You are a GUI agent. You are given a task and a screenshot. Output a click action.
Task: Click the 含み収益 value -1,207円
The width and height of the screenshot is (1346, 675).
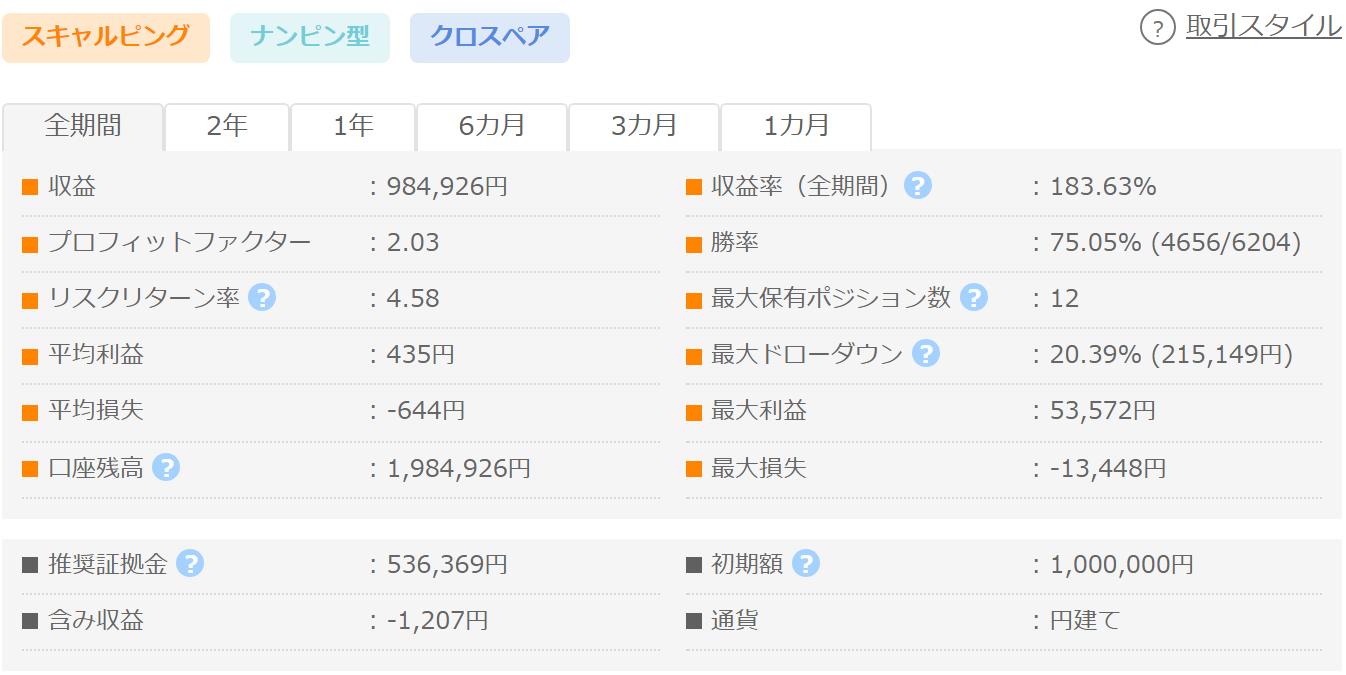pos(438,621)
